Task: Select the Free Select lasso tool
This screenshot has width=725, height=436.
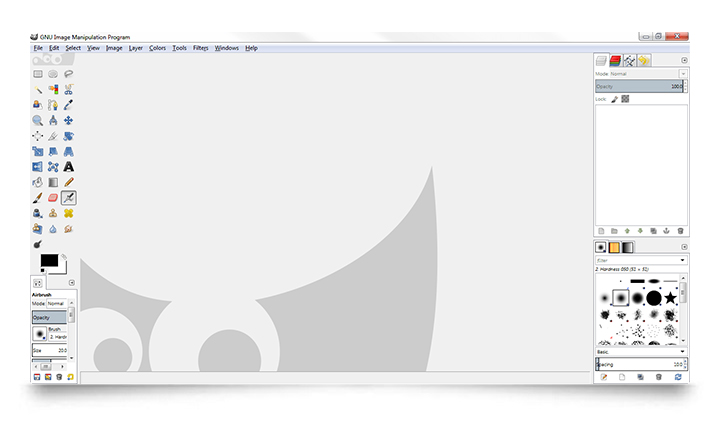Action: pyautogui.click(x=68, y=74)
